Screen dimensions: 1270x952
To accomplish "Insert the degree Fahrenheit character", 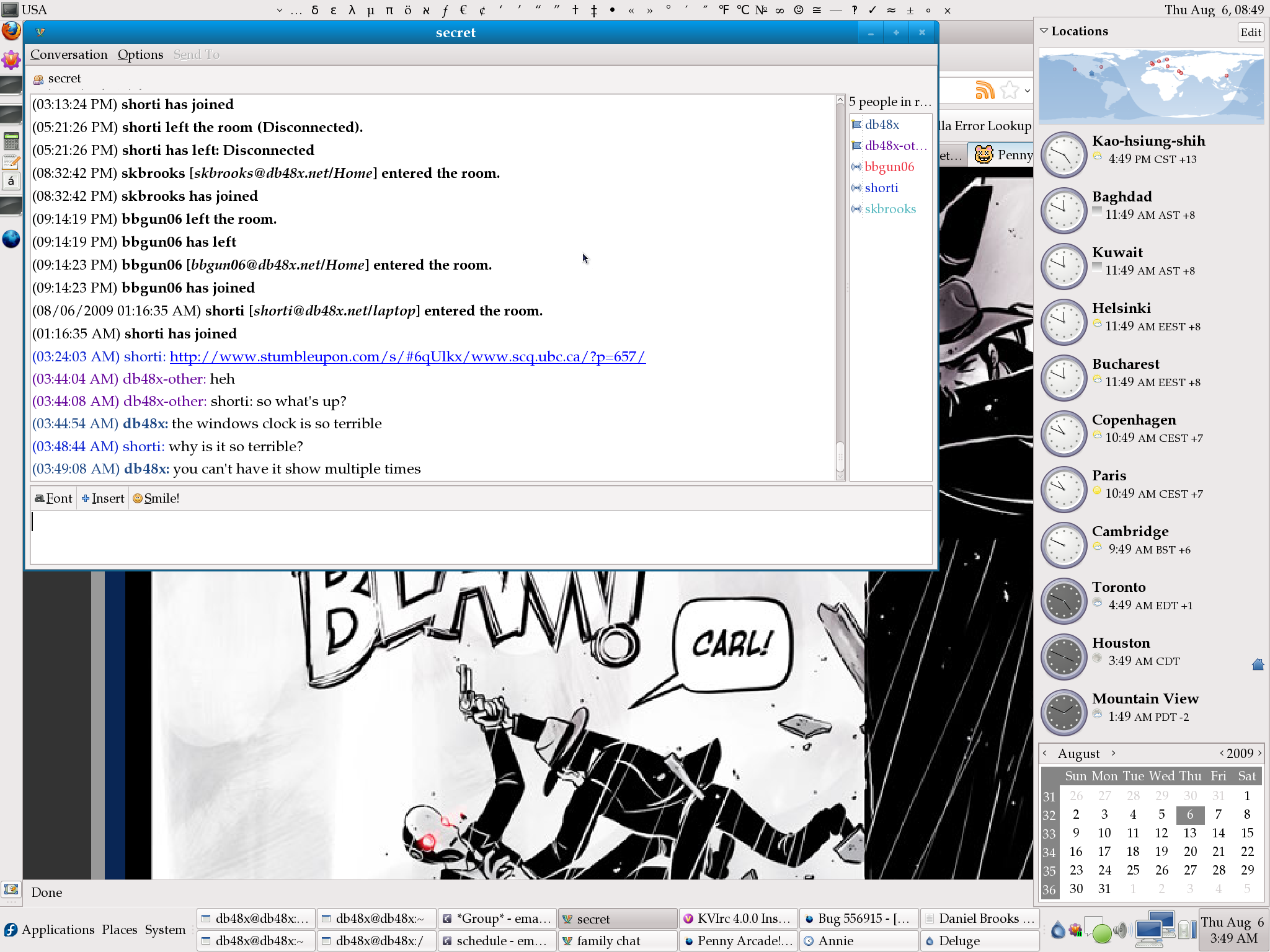I will coord(724,10).
